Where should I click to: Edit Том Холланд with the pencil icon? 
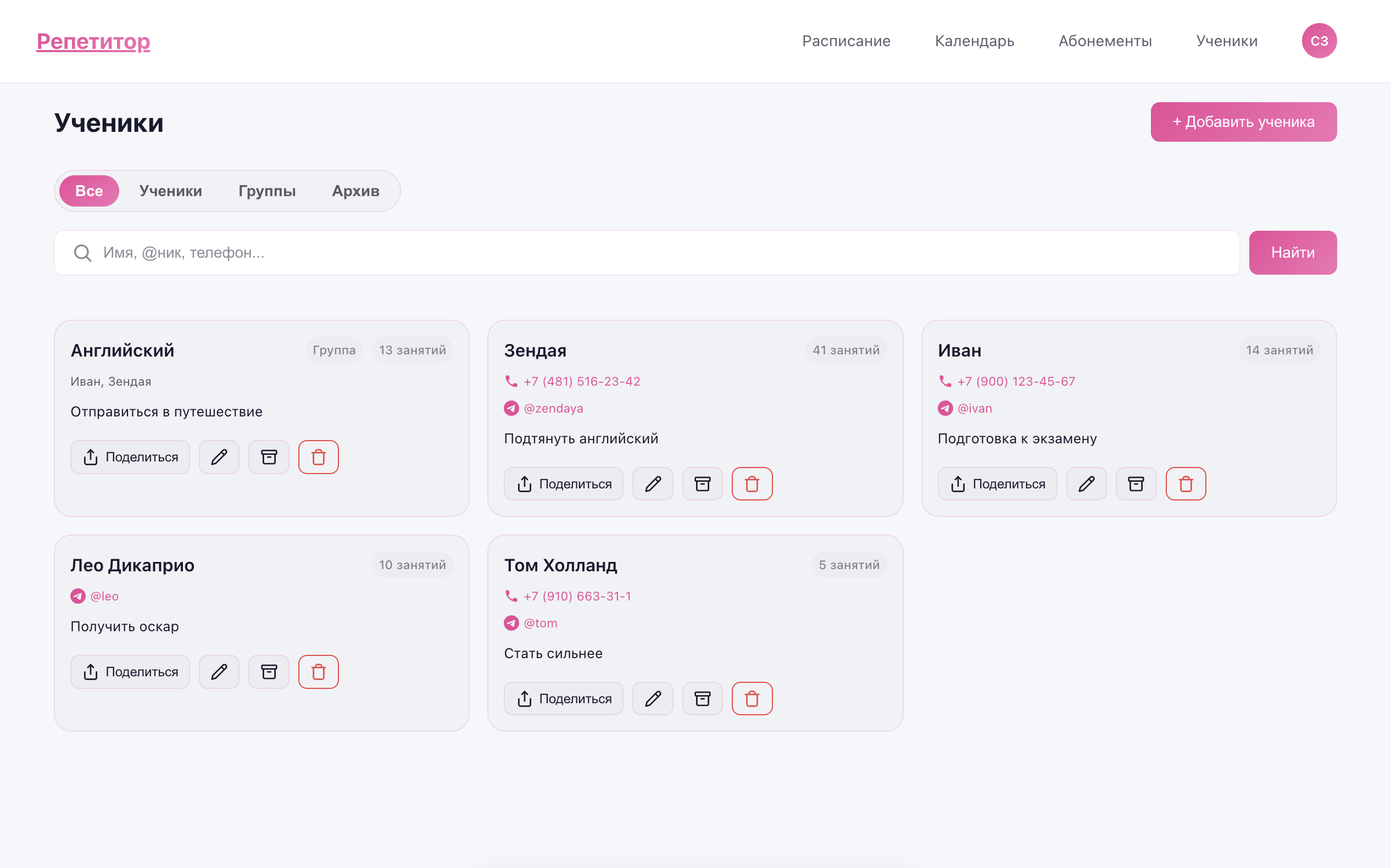tap(653, 699)
